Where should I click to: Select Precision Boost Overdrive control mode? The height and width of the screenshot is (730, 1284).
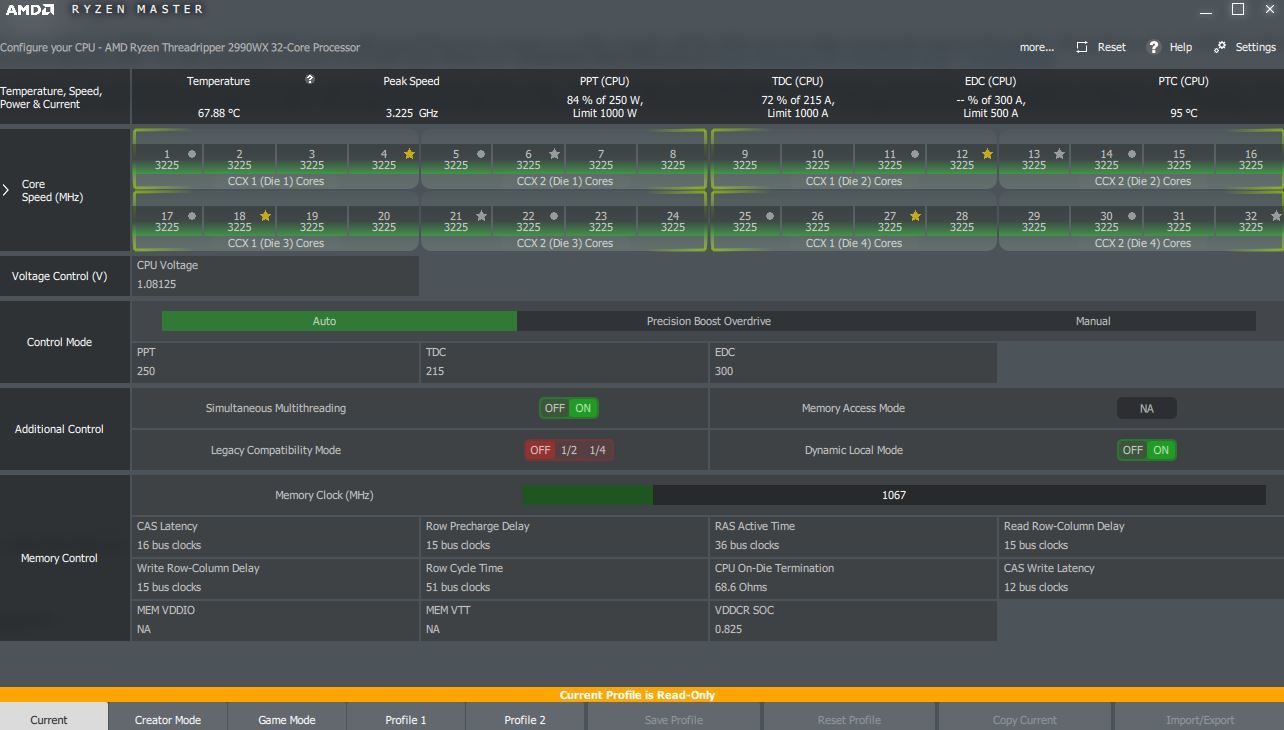coord(708,321)
